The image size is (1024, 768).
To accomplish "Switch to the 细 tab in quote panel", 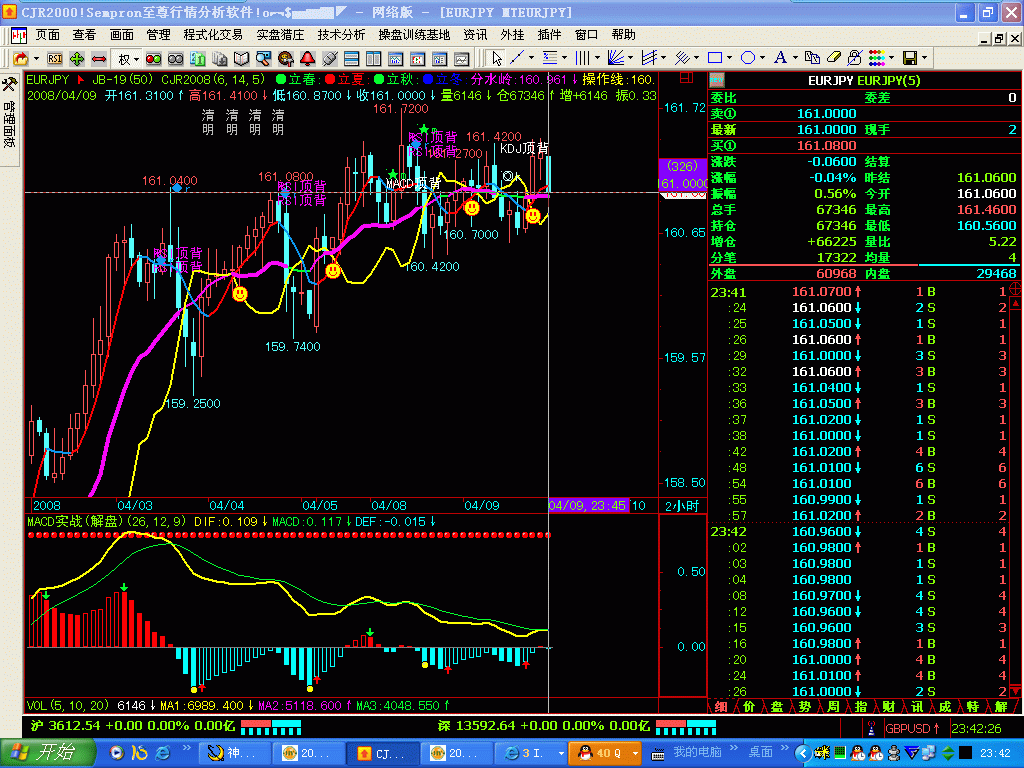I will click(x=721, y=707).
